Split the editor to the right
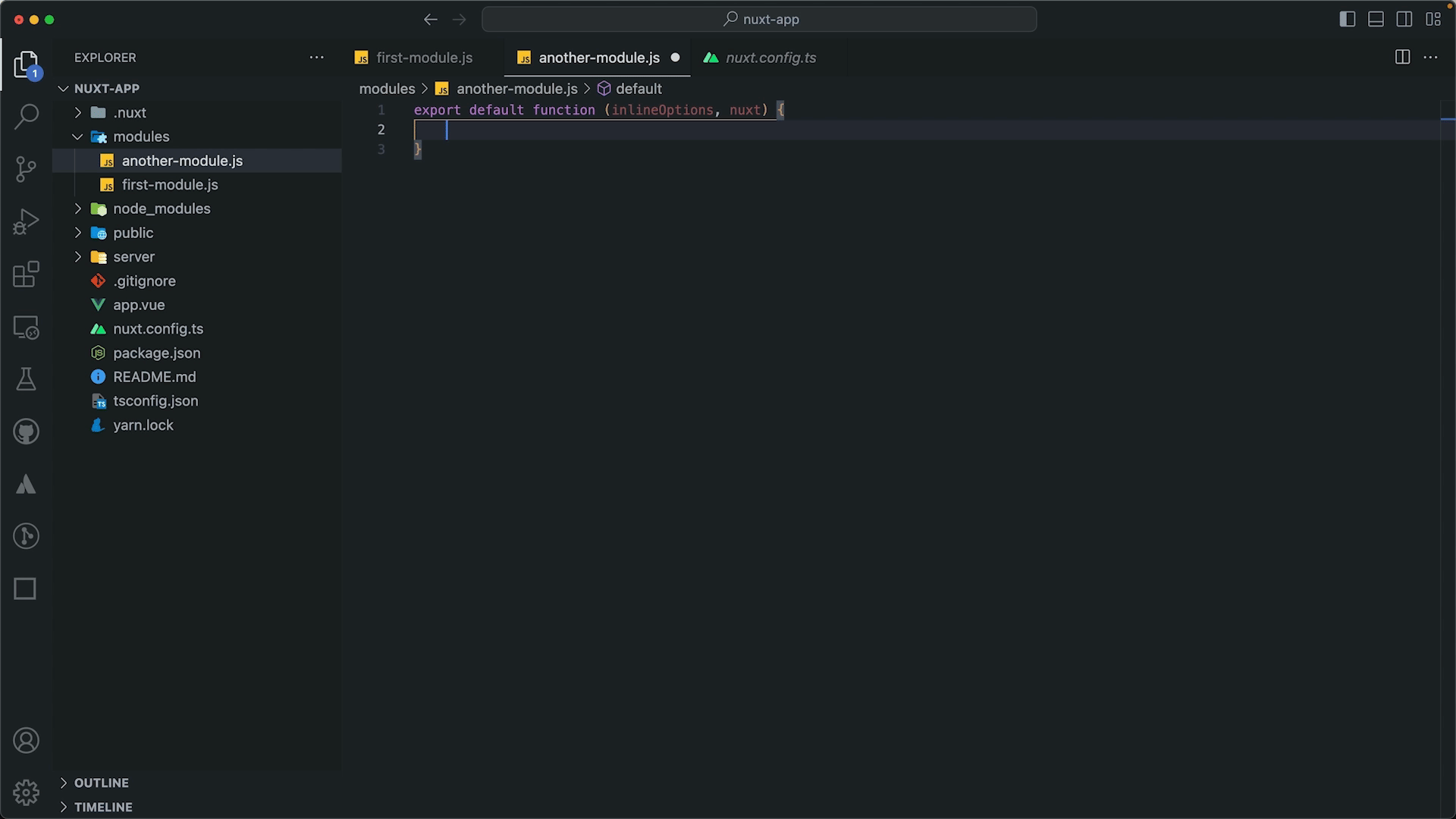Viewport: 1456px width, 819px height. point(1402,58)
